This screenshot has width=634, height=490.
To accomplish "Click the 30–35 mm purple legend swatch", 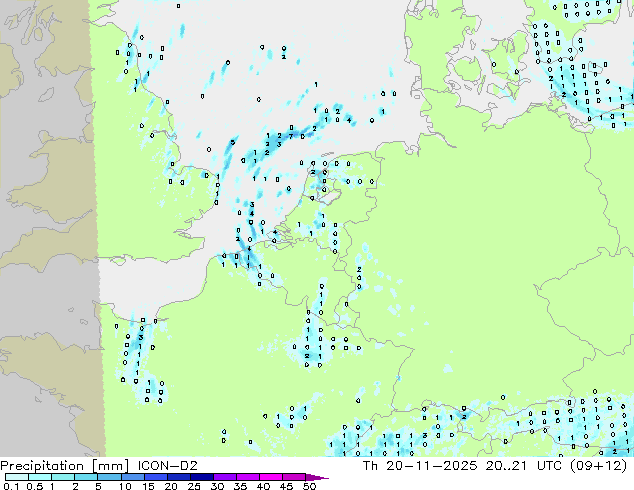I will click(x=224, y=477).
